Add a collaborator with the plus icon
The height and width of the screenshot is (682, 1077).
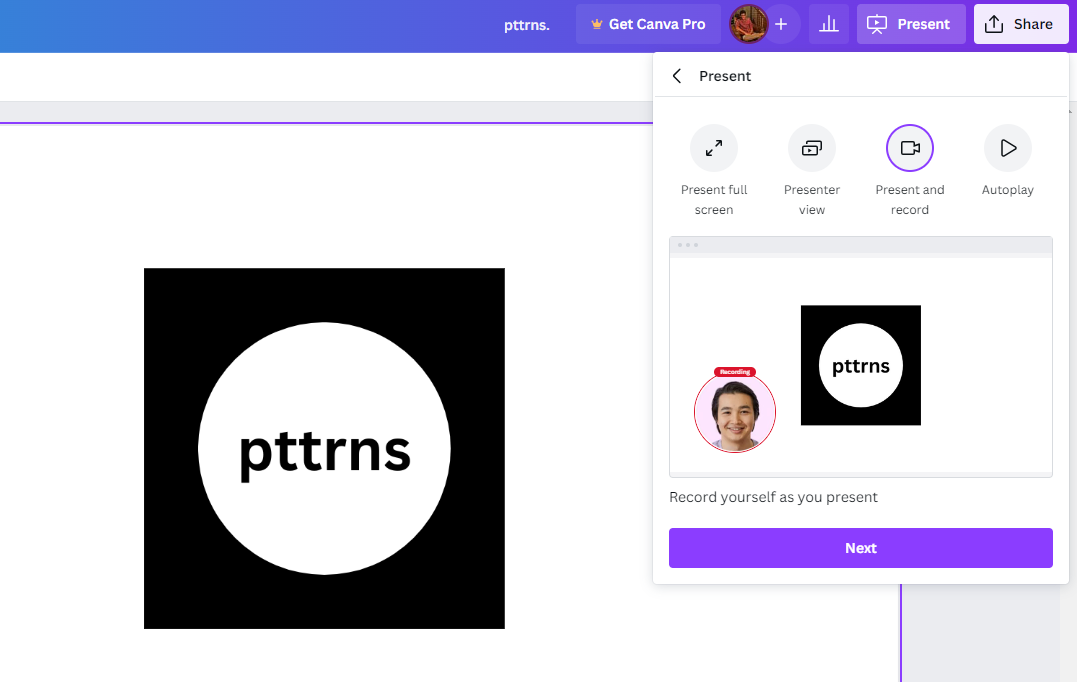(781, 24)
